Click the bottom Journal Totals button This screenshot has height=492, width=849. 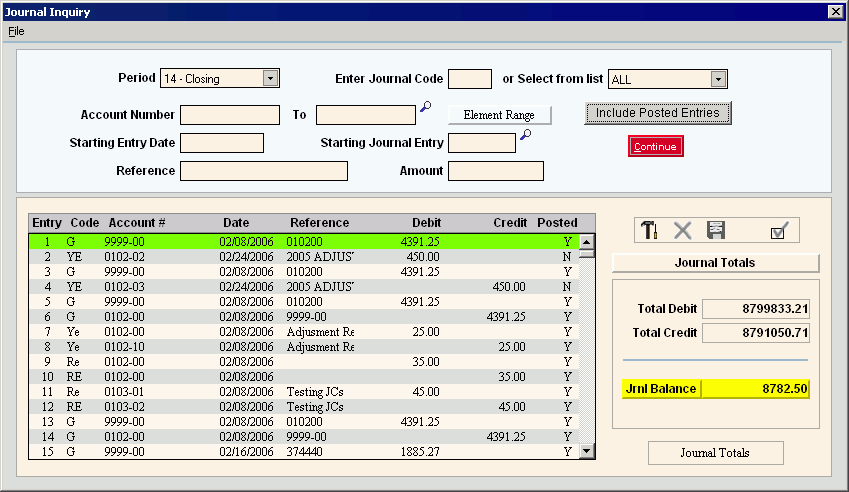[x=715, y=453]
